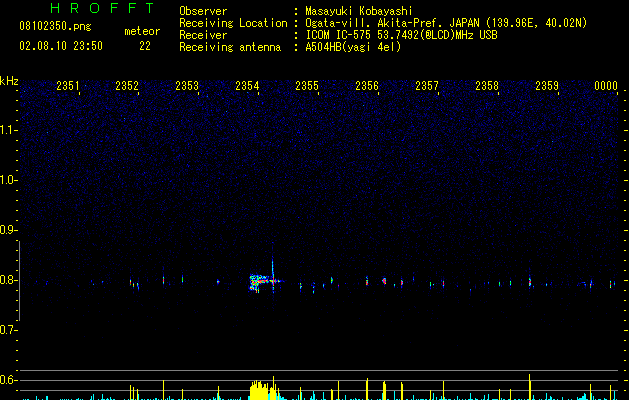Click the ICOM IC-575 receiver value
This screenshot has width=629, height=400.
401,35
